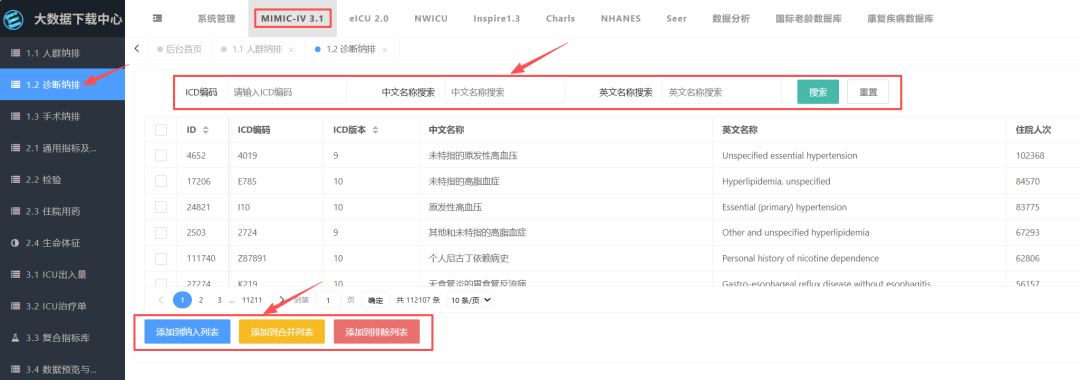This screenshot has width=1080, height=380.
Task: Sort table by ID column arrows
Action: [205, 129]
